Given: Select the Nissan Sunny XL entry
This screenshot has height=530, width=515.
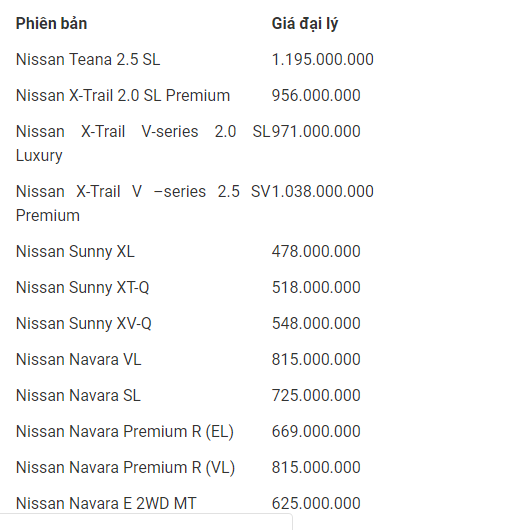Looking at the screenshot, I should 75,251.
